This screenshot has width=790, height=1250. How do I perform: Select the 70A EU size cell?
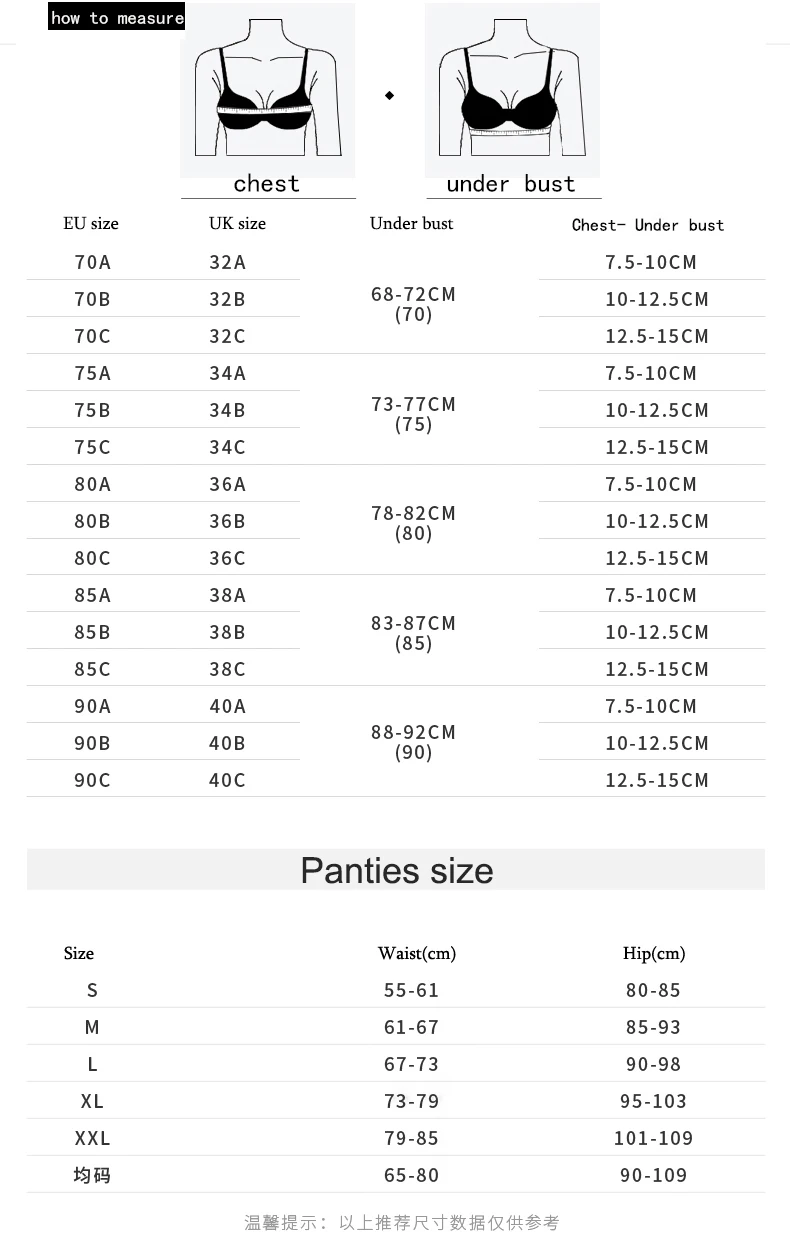click(x=92, y=262)
